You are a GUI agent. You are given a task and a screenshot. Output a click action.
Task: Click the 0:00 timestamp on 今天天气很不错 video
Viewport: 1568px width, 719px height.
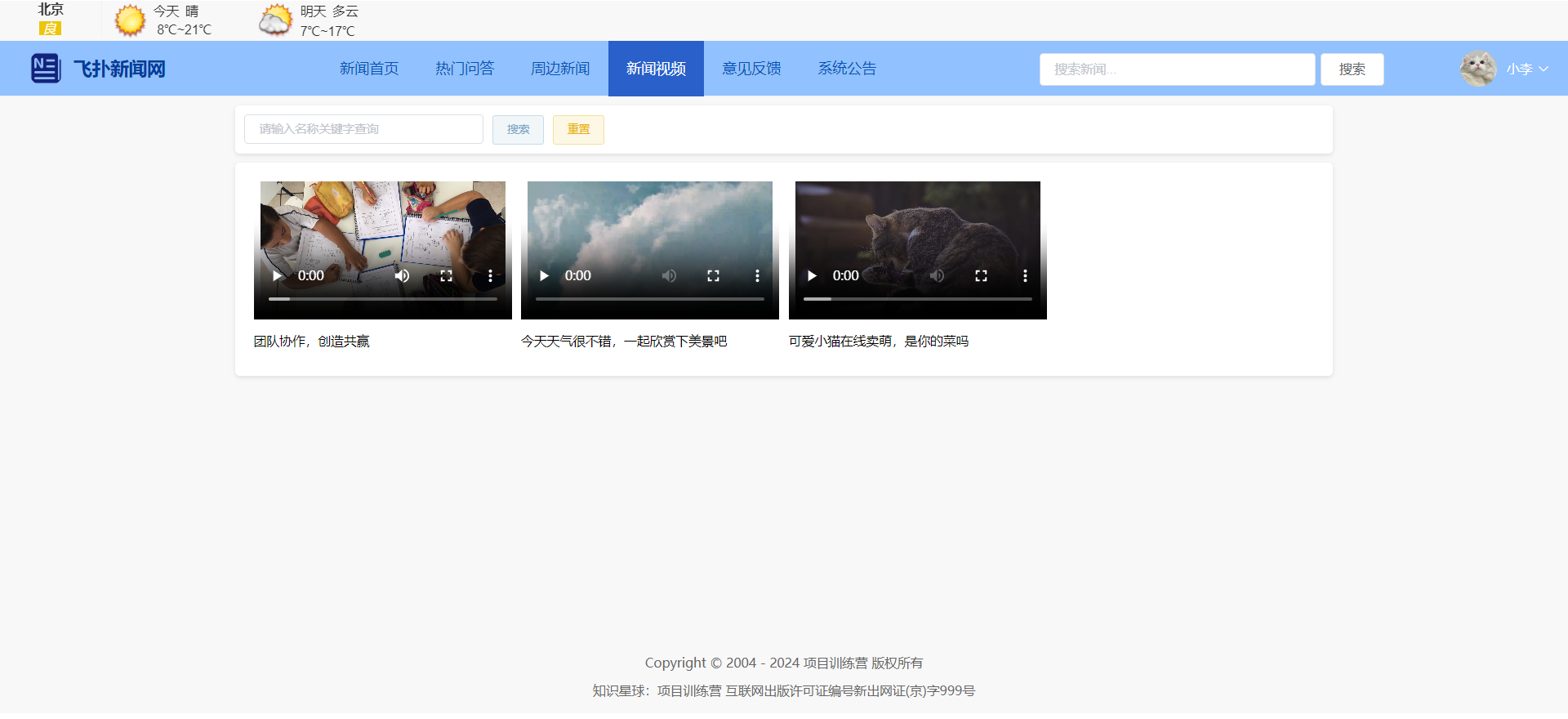(x=578, y=276)
